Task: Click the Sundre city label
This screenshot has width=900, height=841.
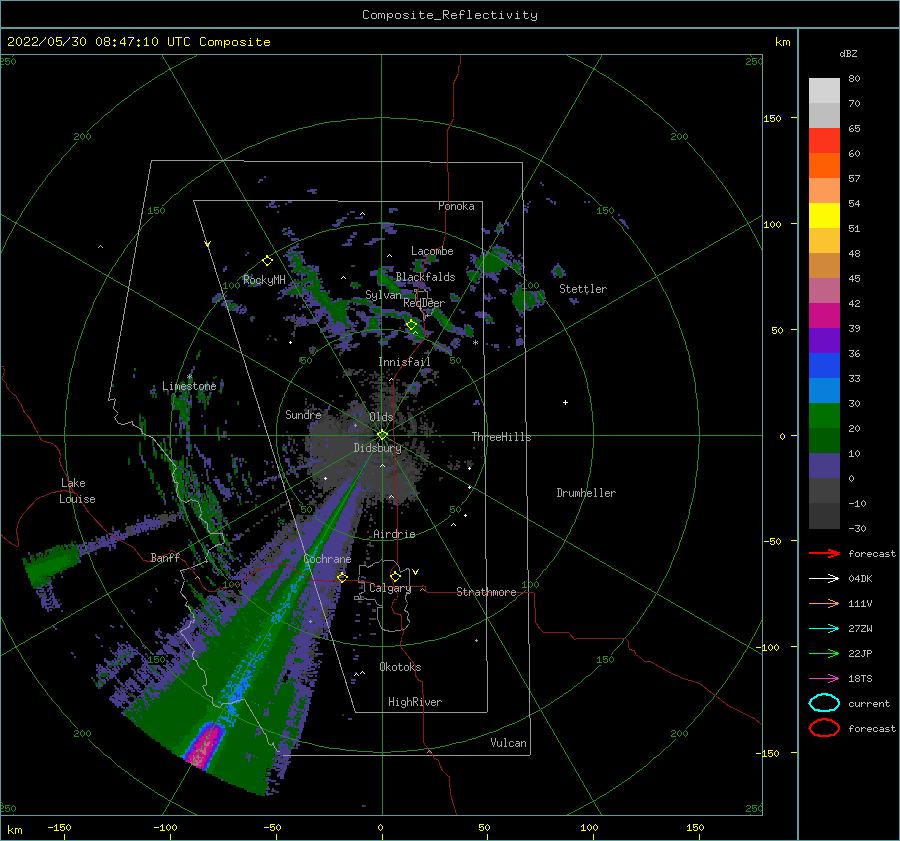Action: click(303, 415)
